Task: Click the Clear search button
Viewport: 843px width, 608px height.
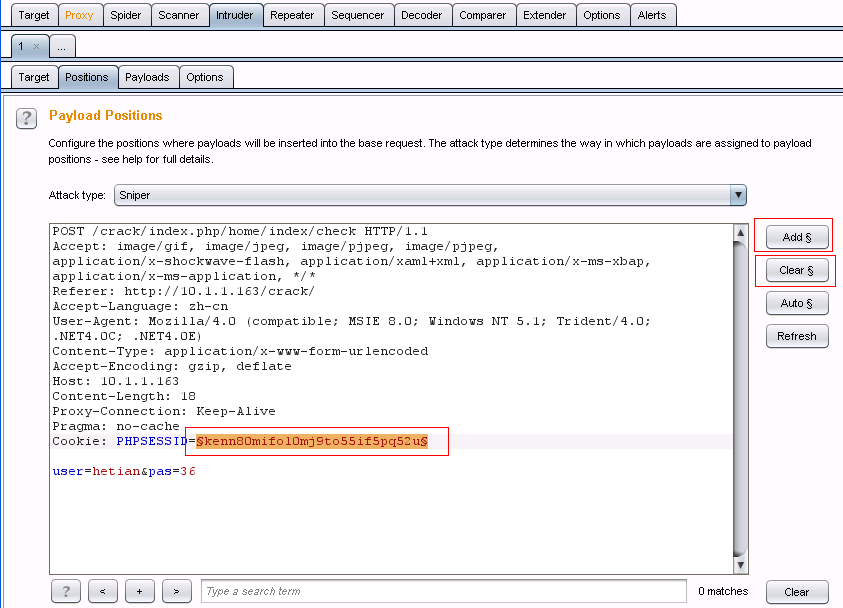Action: 797,592
